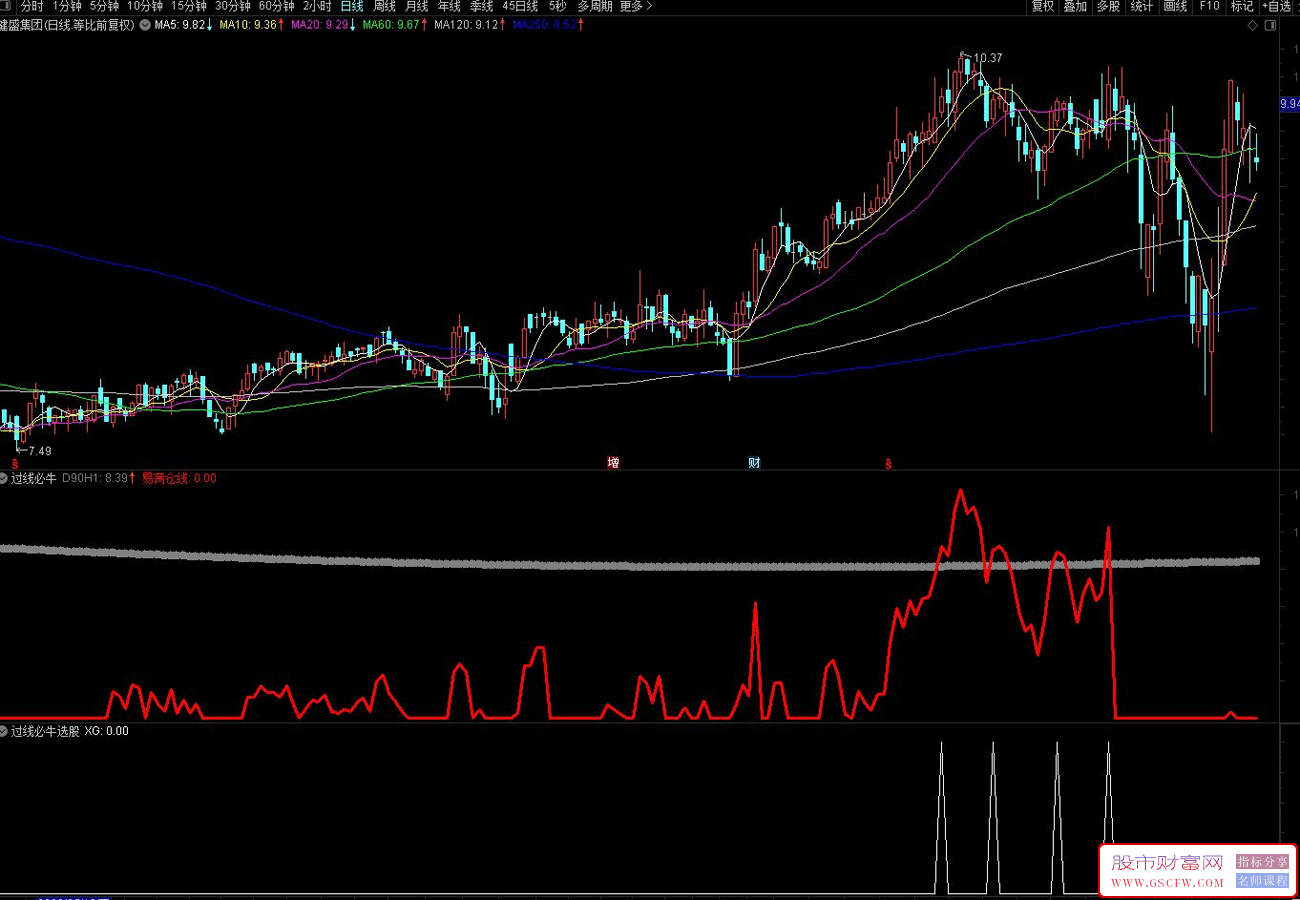Select the 5秒 period tab

[557, 6]
